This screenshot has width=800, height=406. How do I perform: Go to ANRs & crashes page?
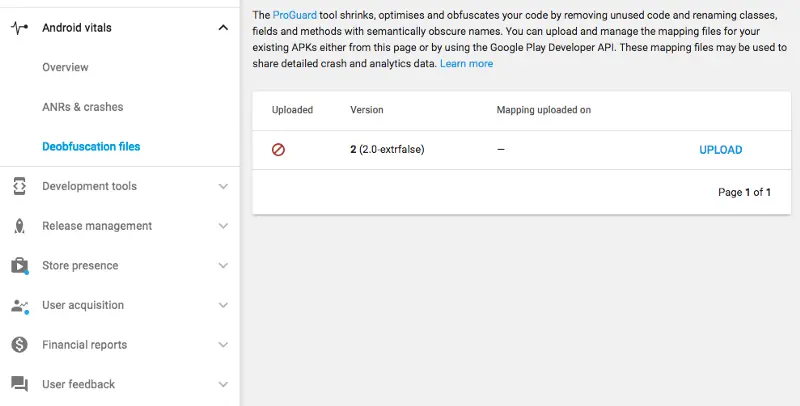[83, 107]
